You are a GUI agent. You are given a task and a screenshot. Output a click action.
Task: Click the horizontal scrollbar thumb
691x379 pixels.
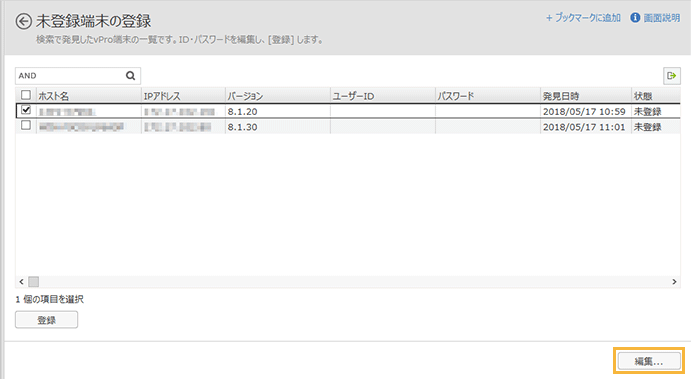click(33, 282)
